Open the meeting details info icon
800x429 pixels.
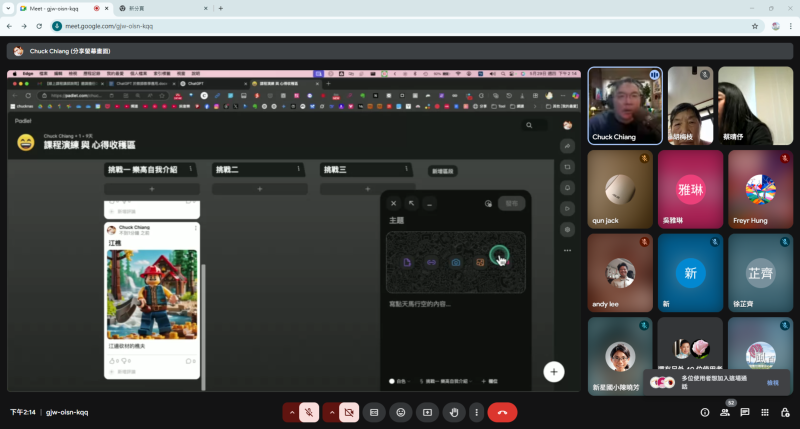point(705,412)
